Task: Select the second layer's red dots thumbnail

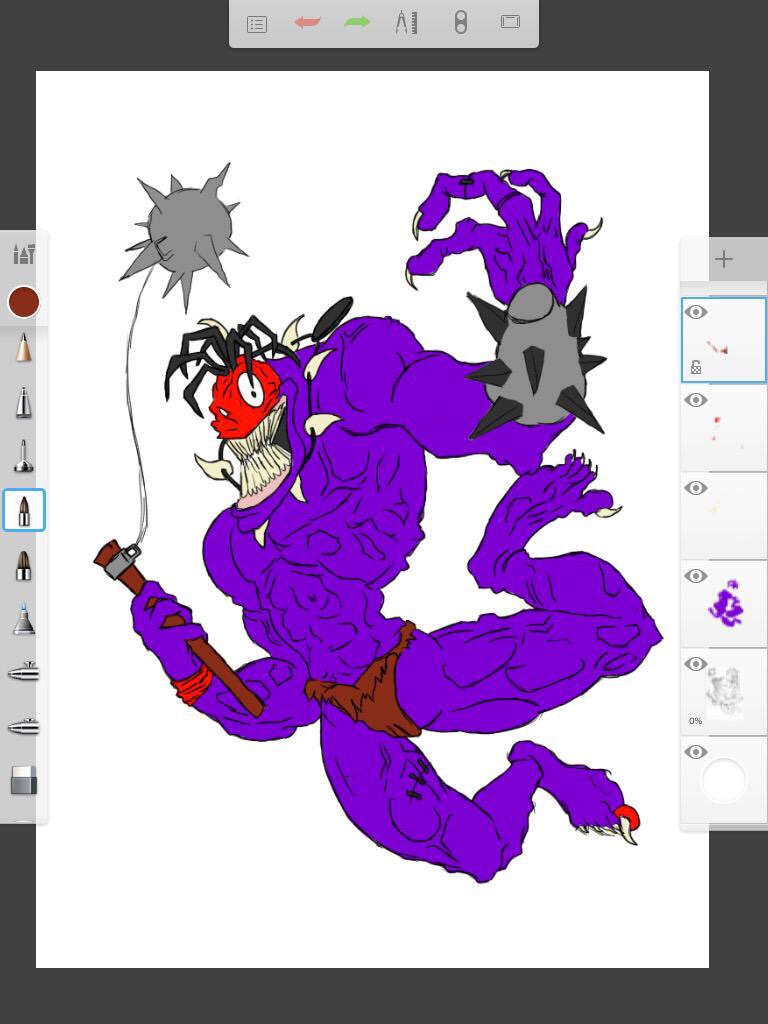Action: (725, 428)
